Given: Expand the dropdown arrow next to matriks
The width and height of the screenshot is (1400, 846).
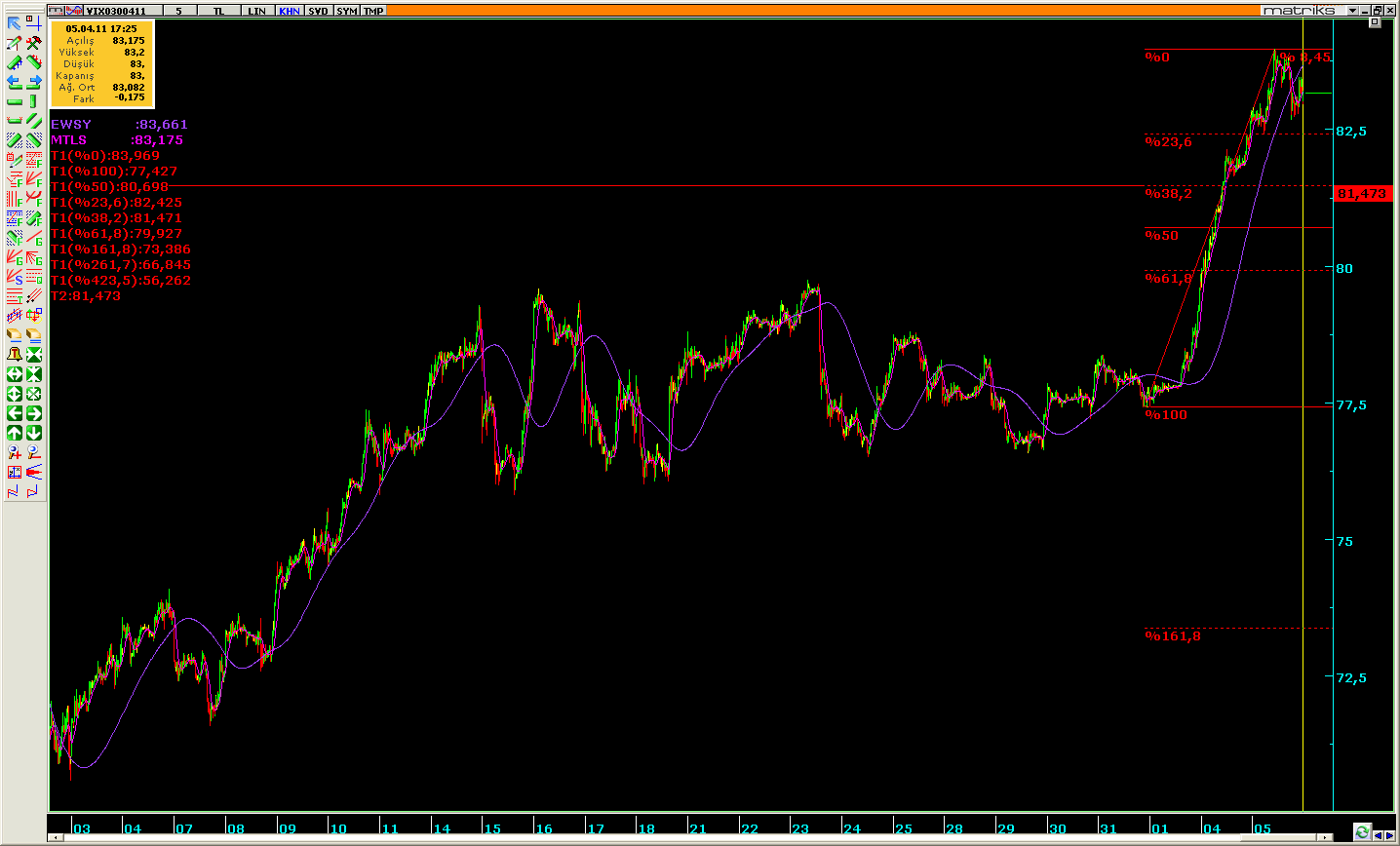Looking at the screenshot, I should tap(1352, 11).
